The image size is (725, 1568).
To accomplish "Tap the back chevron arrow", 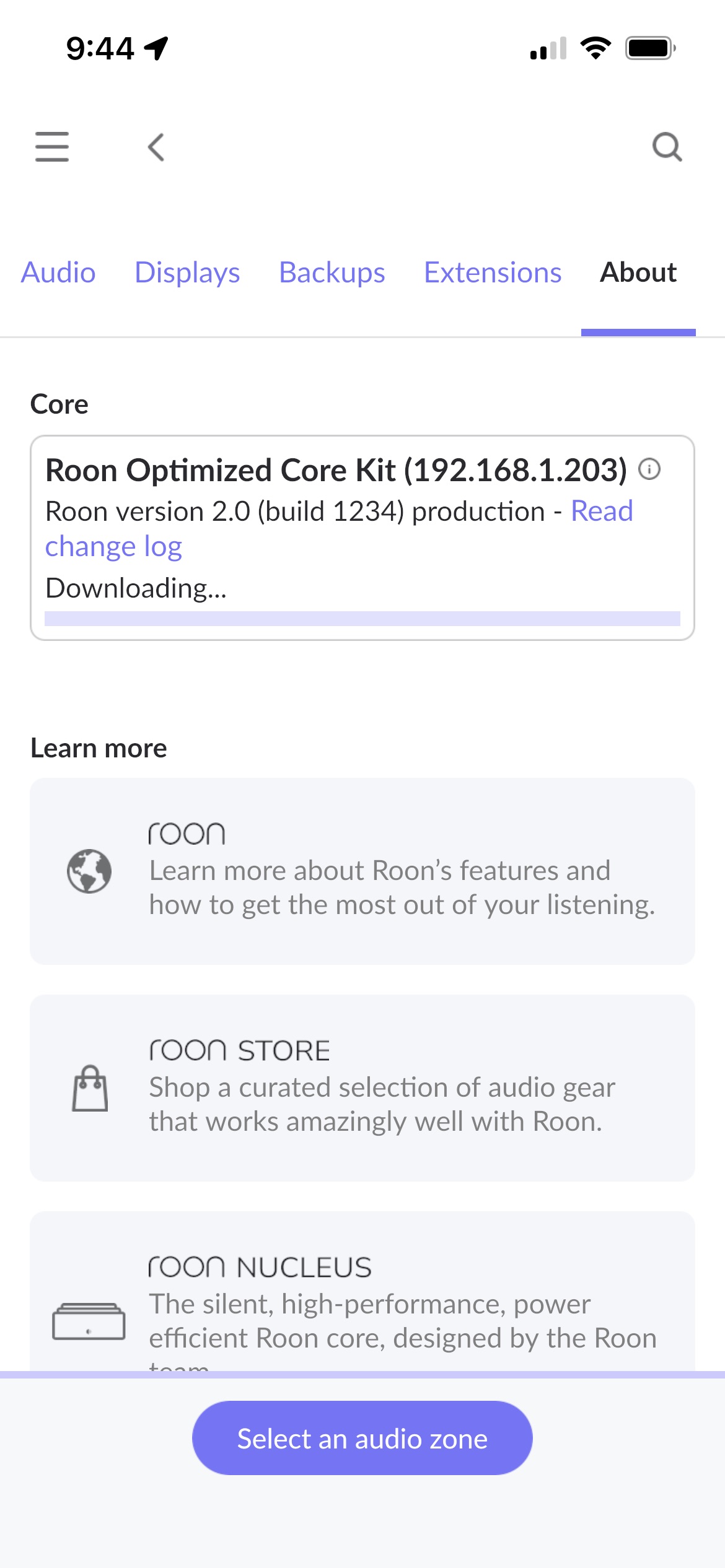I will (156, 147).
